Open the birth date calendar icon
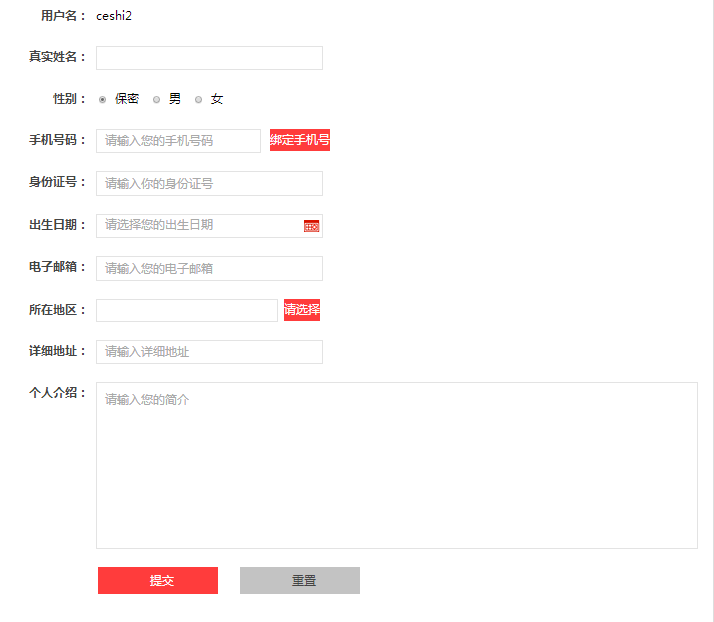Viewport: 714px width, 622px height. [311, 226]
